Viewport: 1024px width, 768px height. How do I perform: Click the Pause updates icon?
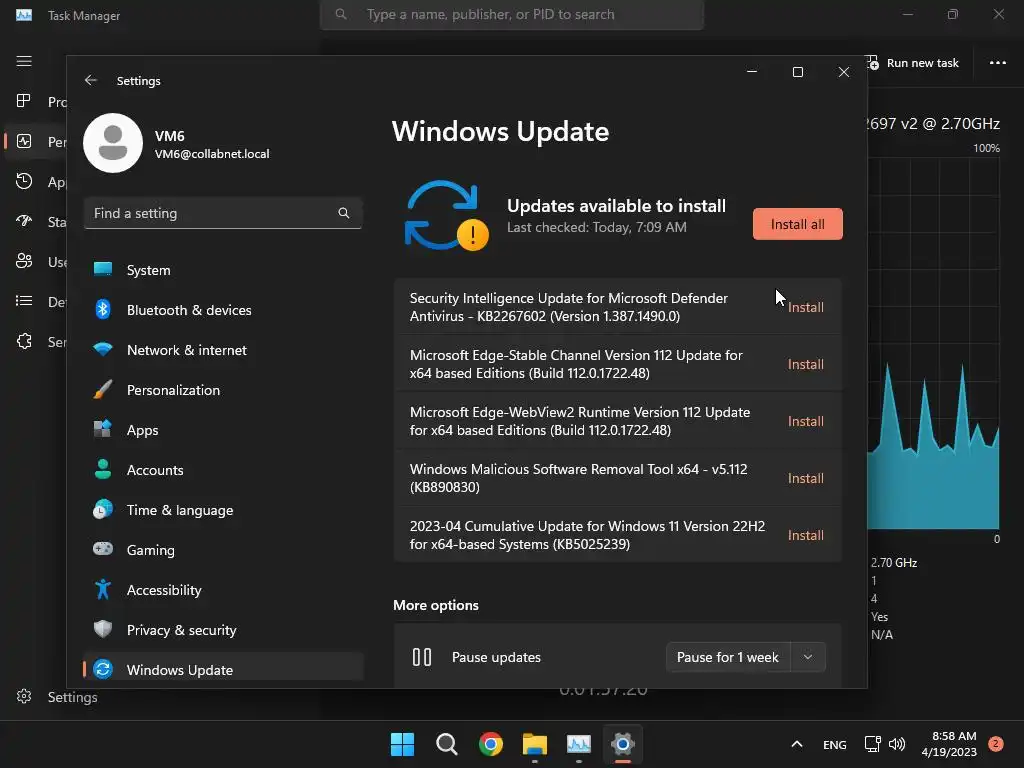click(422, 657)
